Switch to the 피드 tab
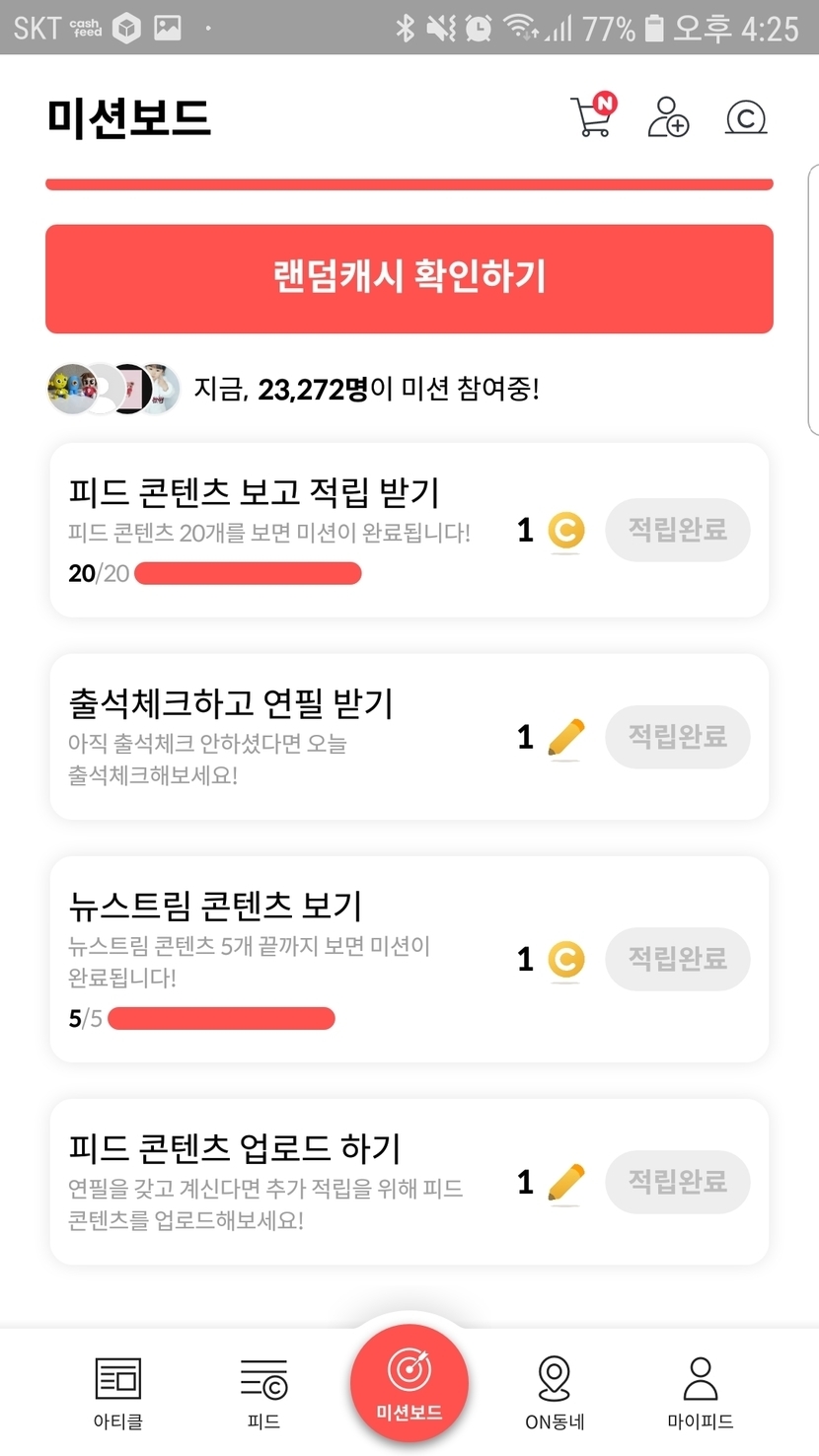819x1456 pixels. (263, 1392)
